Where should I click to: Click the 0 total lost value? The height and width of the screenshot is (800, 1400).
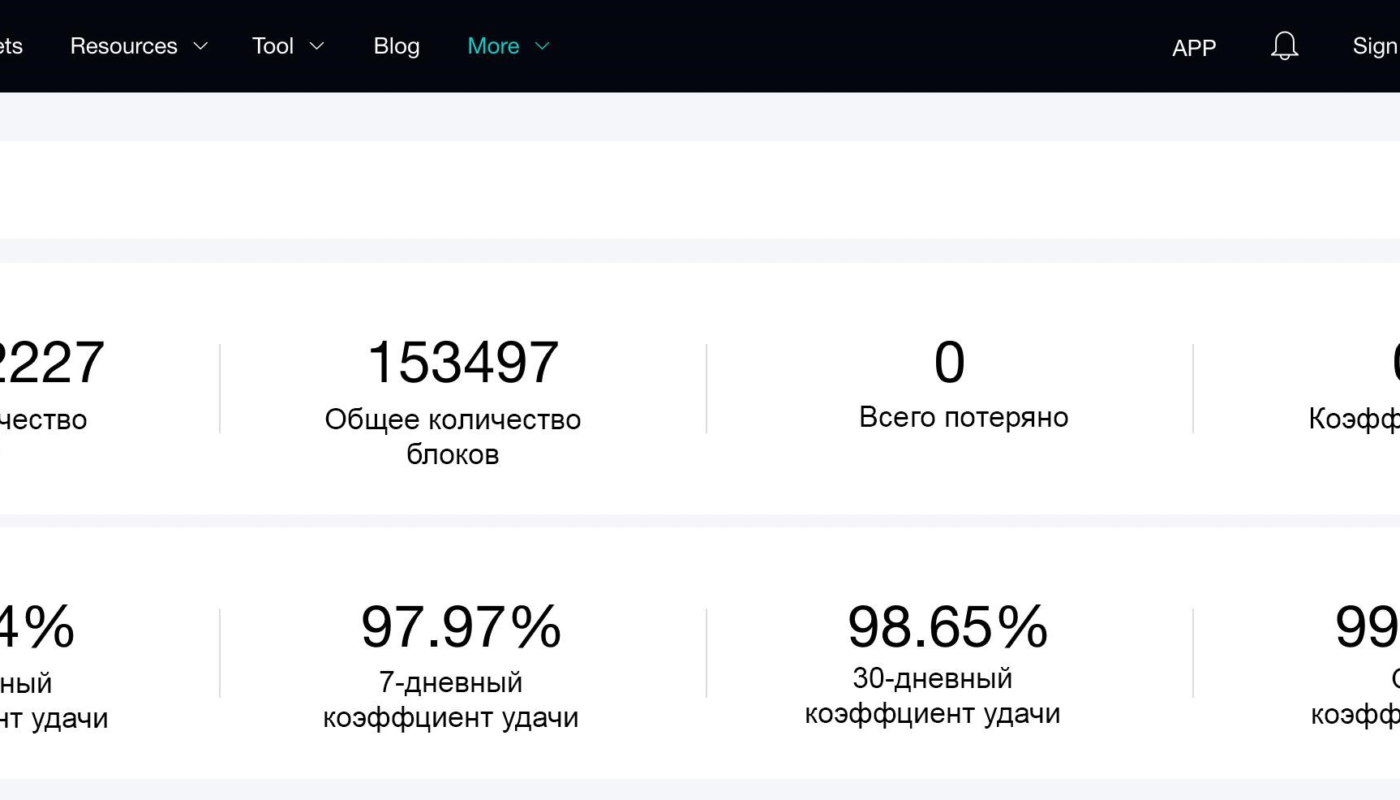coord(949,362)
